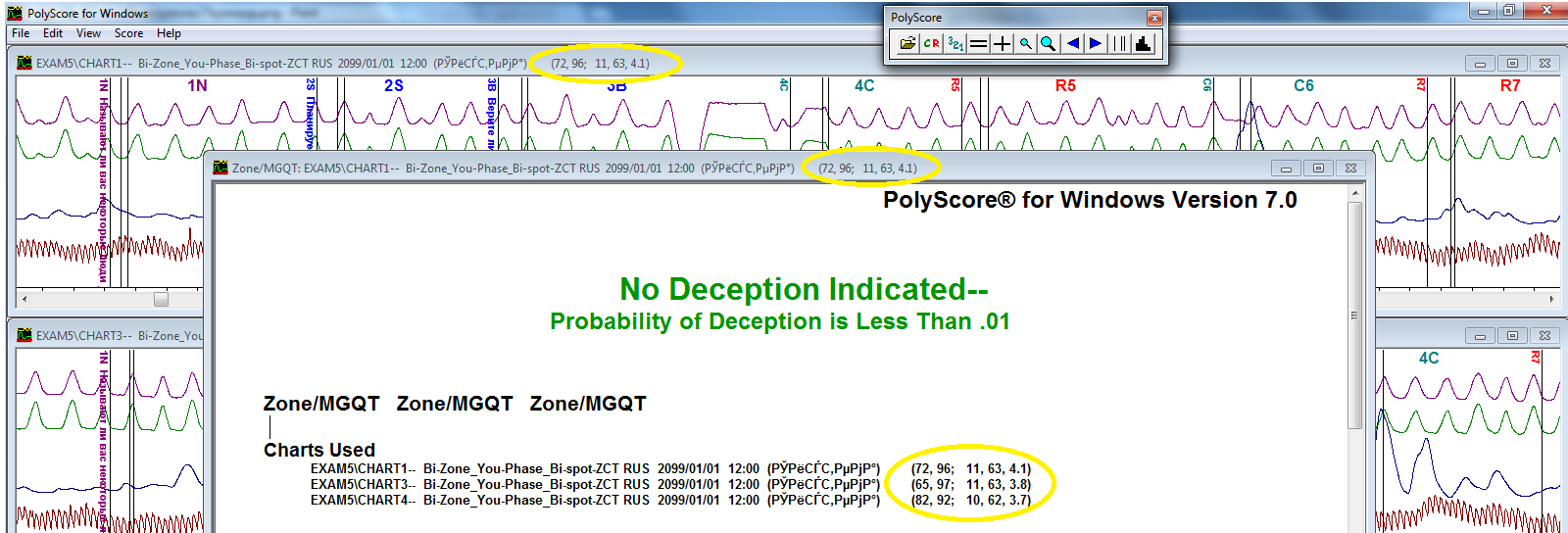Open the Help menu
Viewport: 1568px width, 533px height.
tap(169, 33)
